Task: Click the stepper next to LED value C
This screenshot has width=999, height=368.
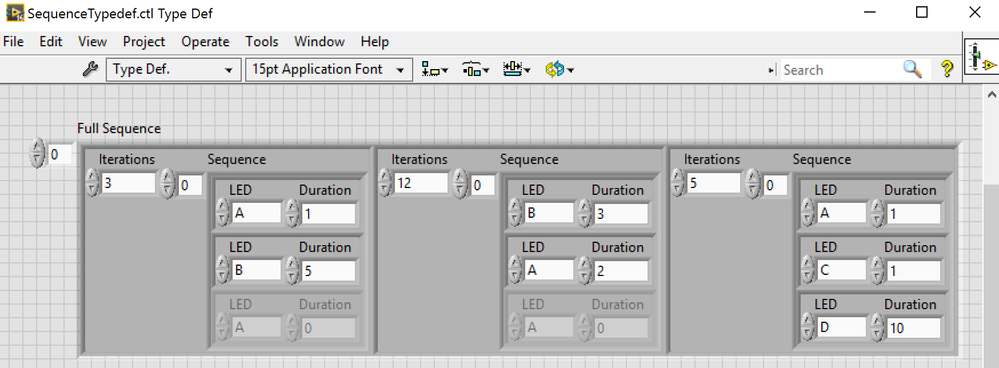Action: 808,269
